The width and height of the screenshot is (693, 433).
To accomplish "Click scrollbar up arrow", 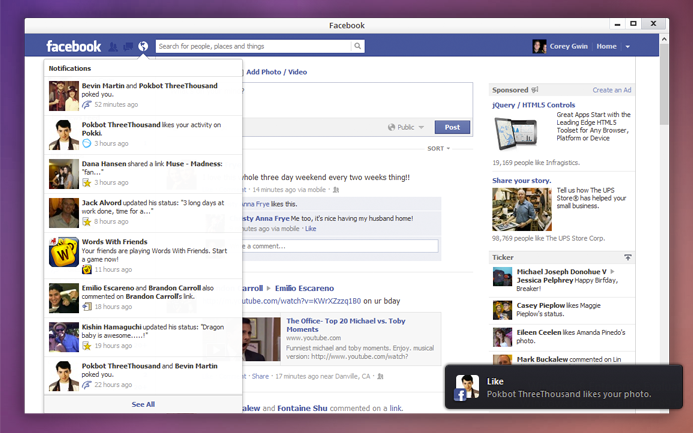I will (x=664, y=39).
